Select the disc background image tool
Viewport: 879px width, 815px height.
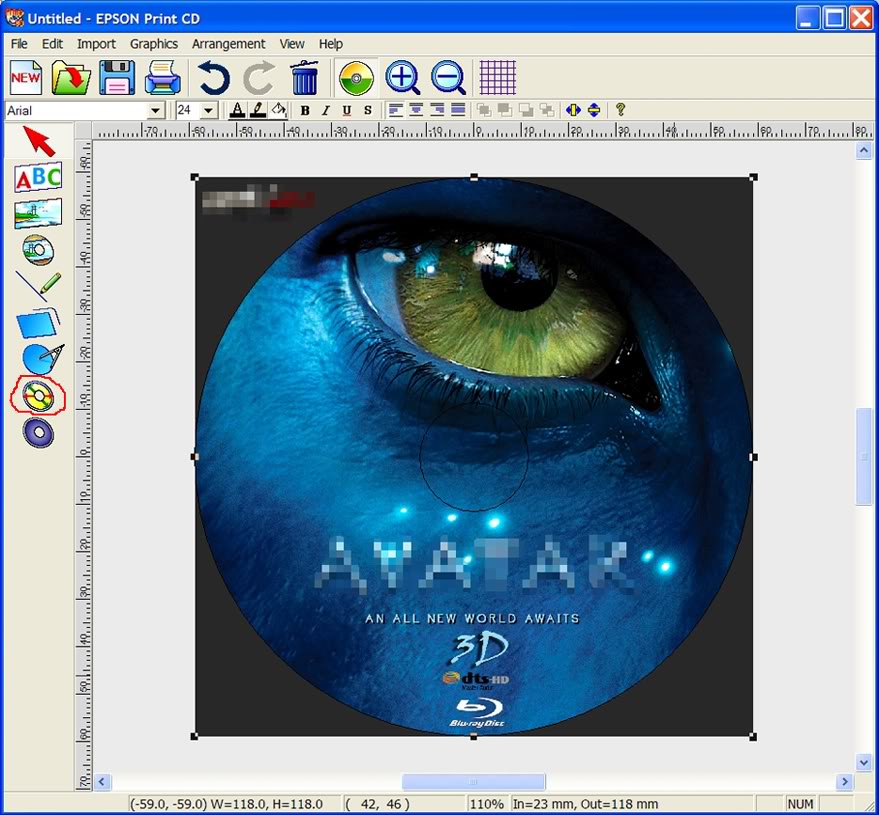[x=38, y=249]
